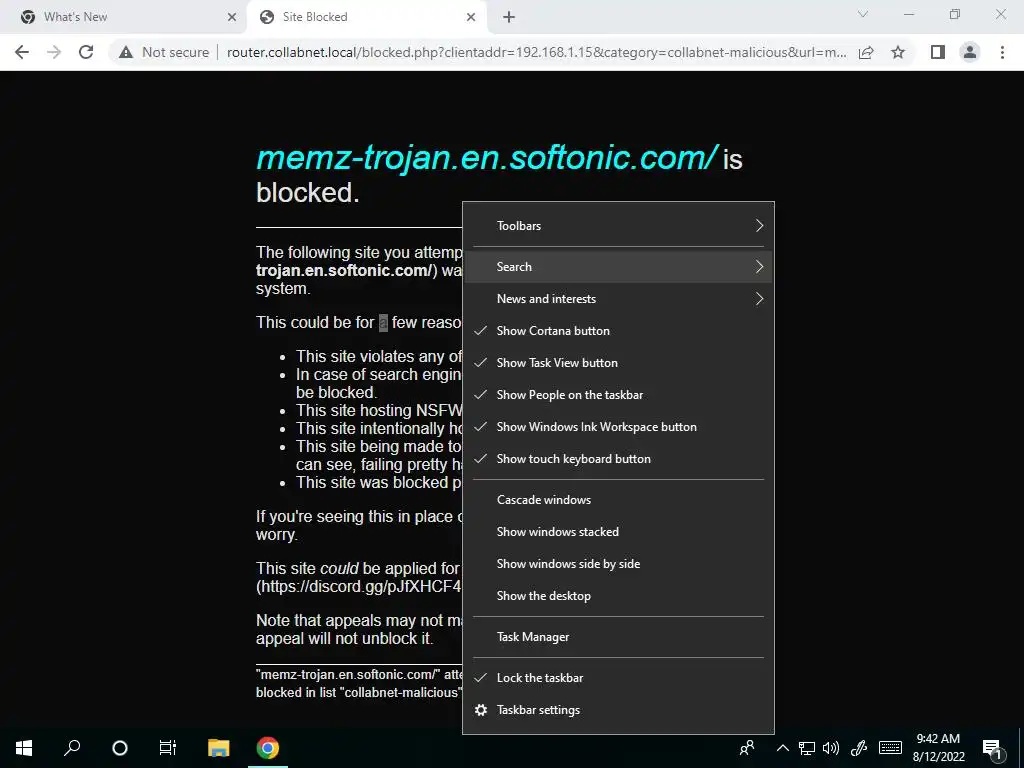Switch to the What's New tab
This screenshot has height=768, width=1024.
123,17
